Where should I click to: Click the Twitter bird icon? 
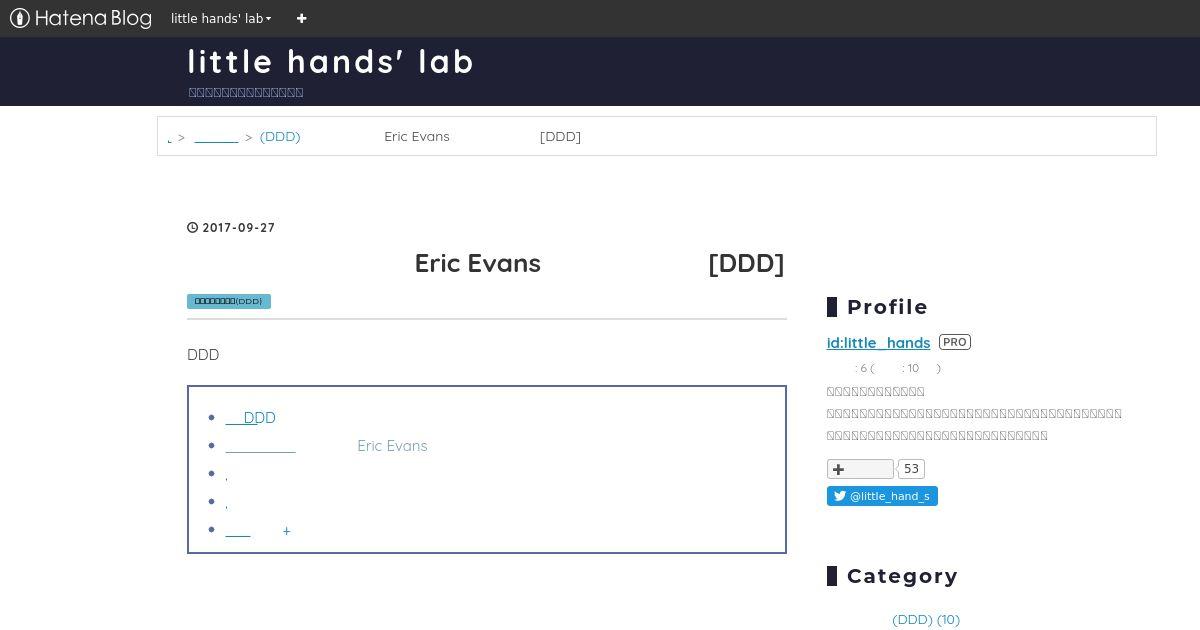click(x=840, y=496)
